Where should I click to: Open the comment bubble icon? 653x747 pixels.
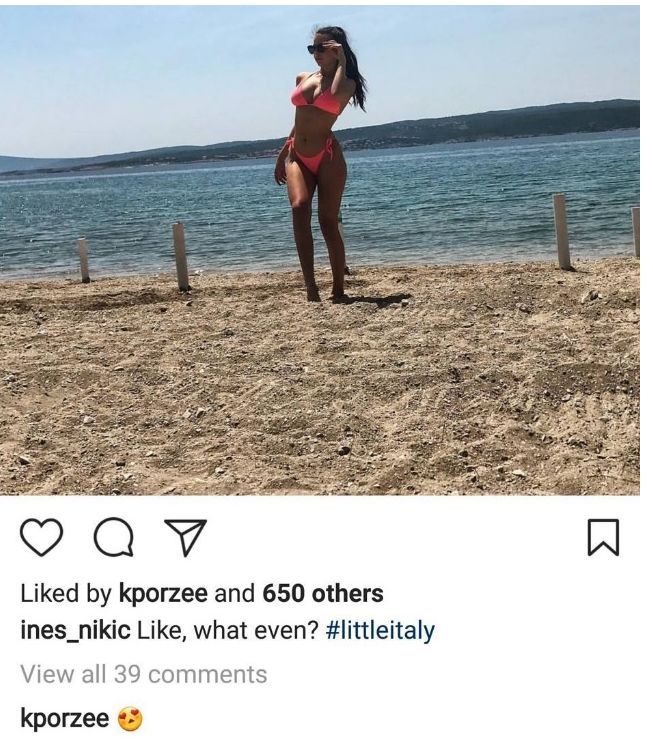(x=114, y=538)
